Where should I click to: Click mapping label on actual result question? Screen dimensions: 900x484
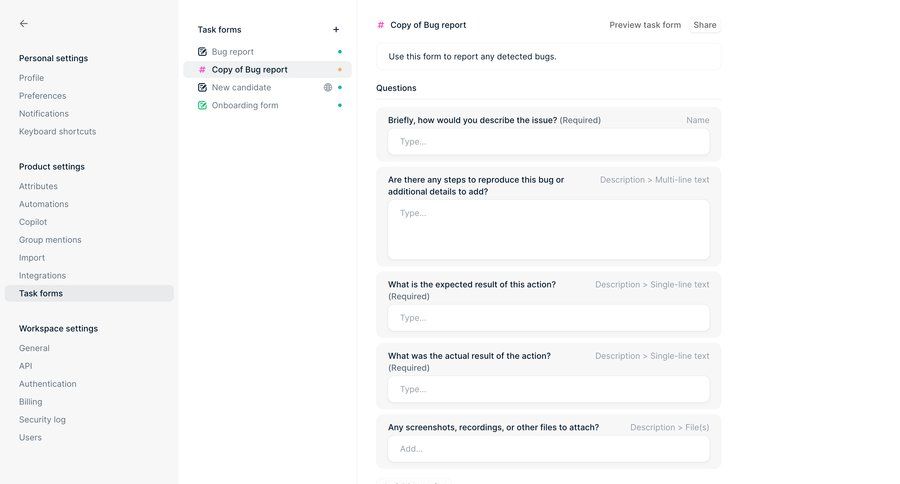652,355
